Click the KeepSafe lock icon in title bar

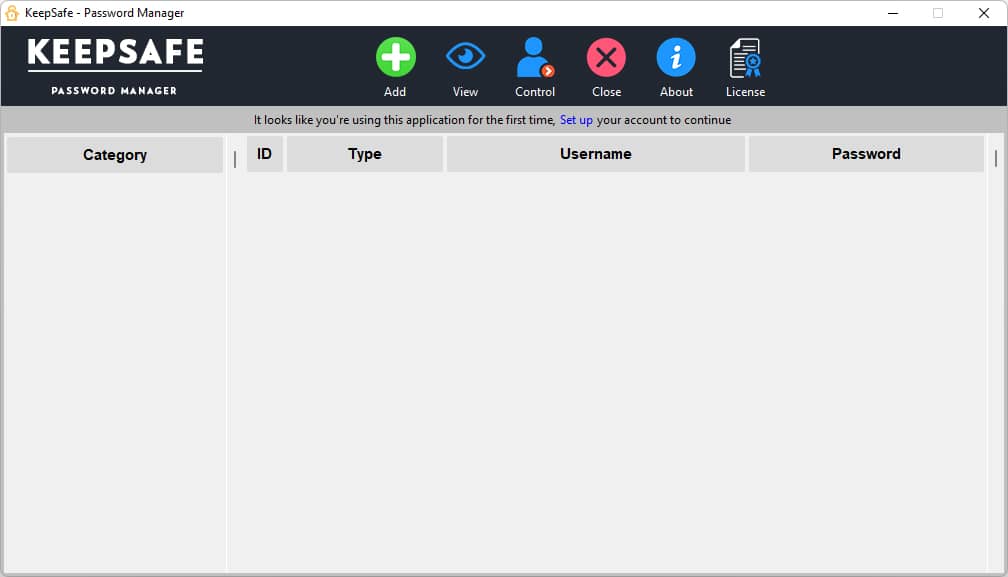tap(12, 13)
